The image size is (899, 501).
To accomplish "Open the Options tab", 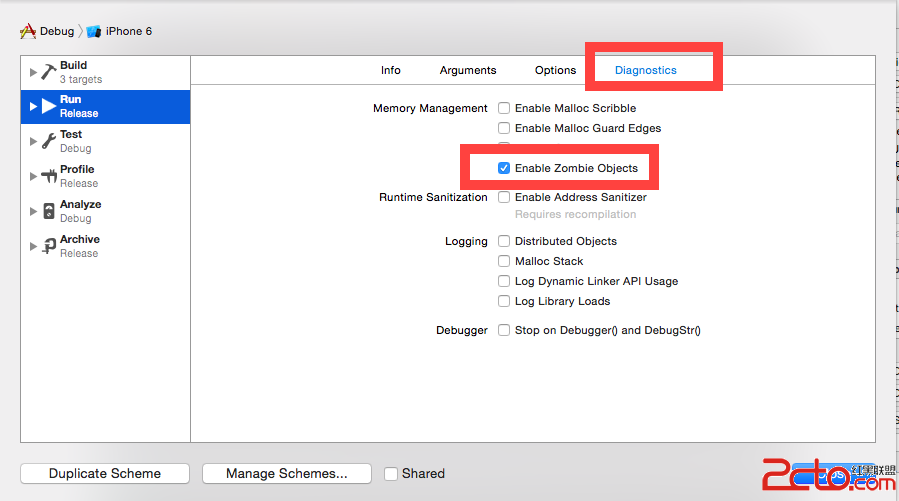I will 555,70.
